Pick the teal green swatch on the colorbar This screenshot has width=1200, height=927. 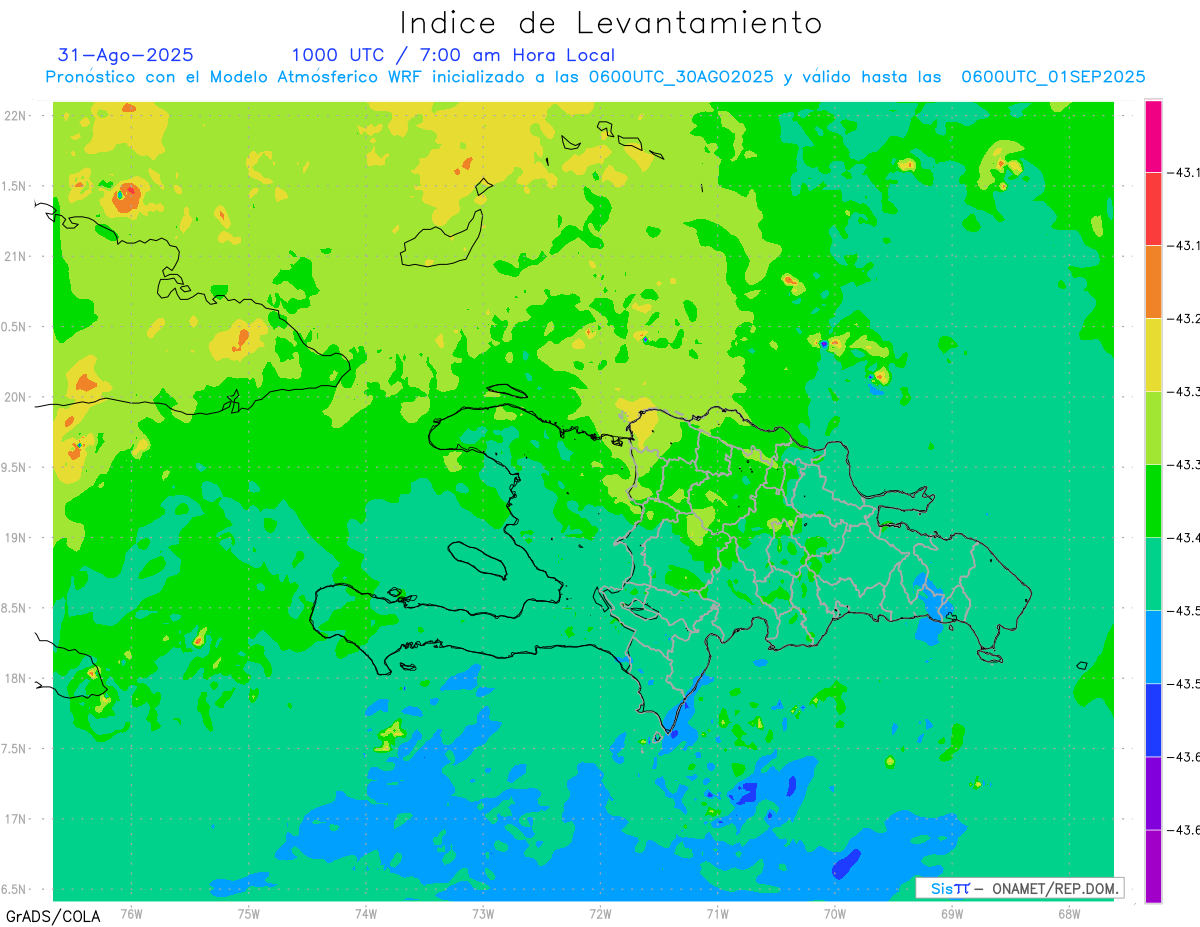(x=1153, y=574)
